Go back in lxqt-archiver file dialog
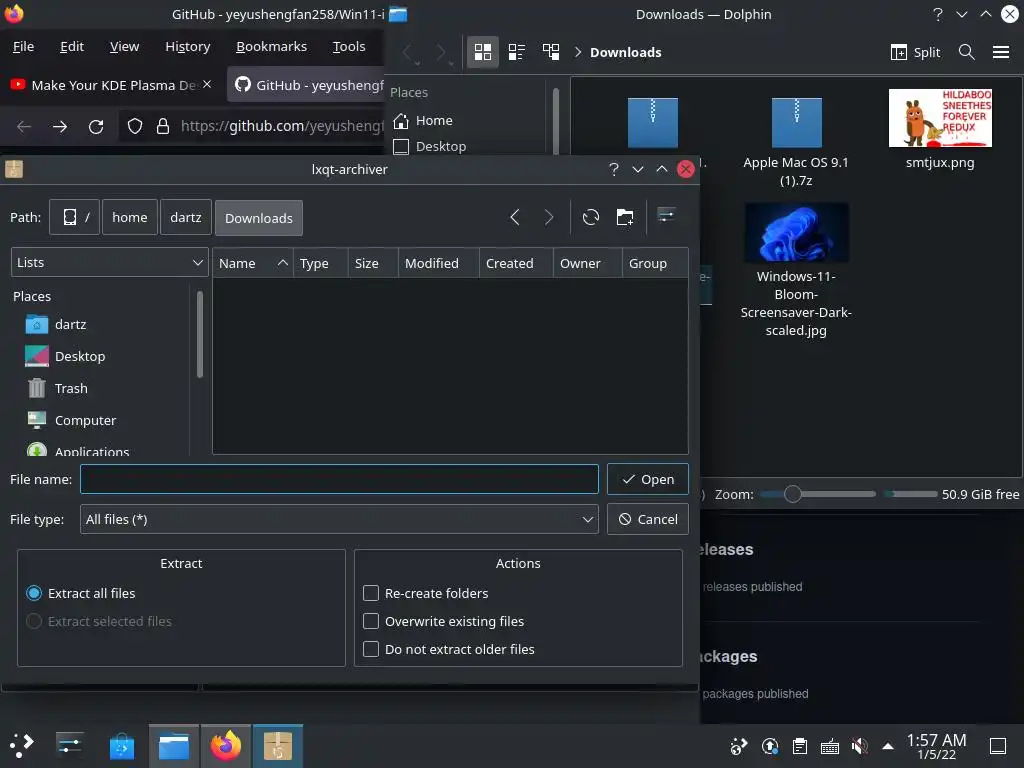 [x=515, y=217]
